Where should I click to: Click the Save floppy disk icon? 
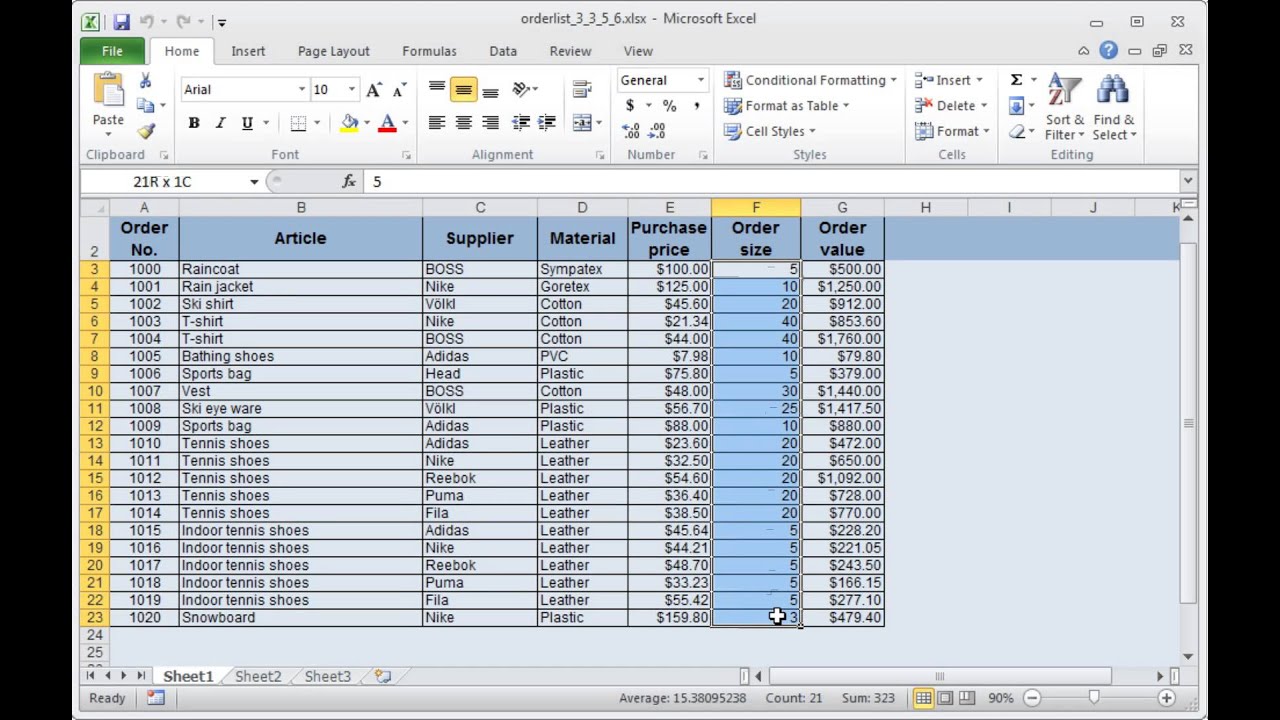(121, 21)
